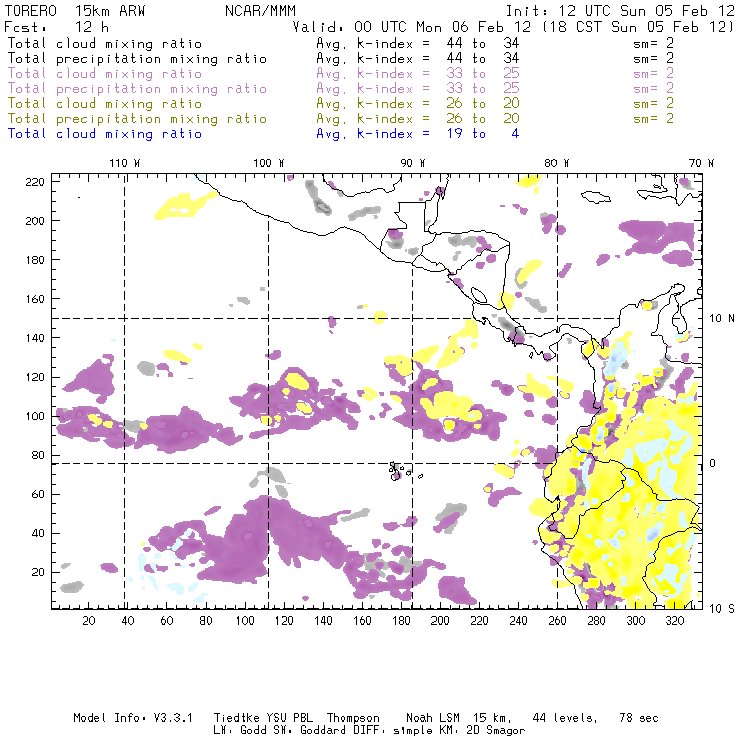This screenshot has height=740, width=740.
Task: Click the "Noah LSM" footer text
Action: (x=433, y=718)
